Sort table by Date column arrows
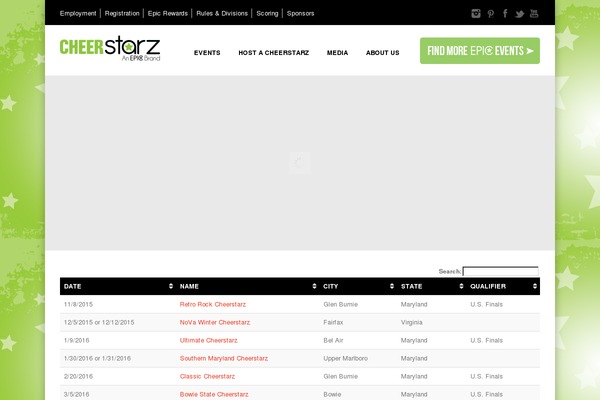The width and height of the screenshot is (600, 400). [x=171, y=286]
